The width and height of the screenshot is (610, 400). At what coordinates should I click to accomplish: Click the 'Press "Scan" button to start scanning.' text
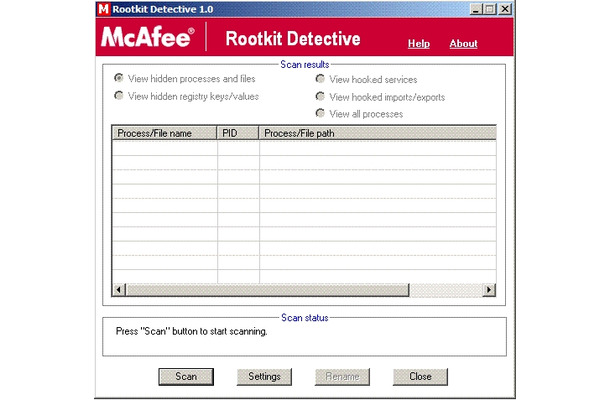tap(191, 332)
